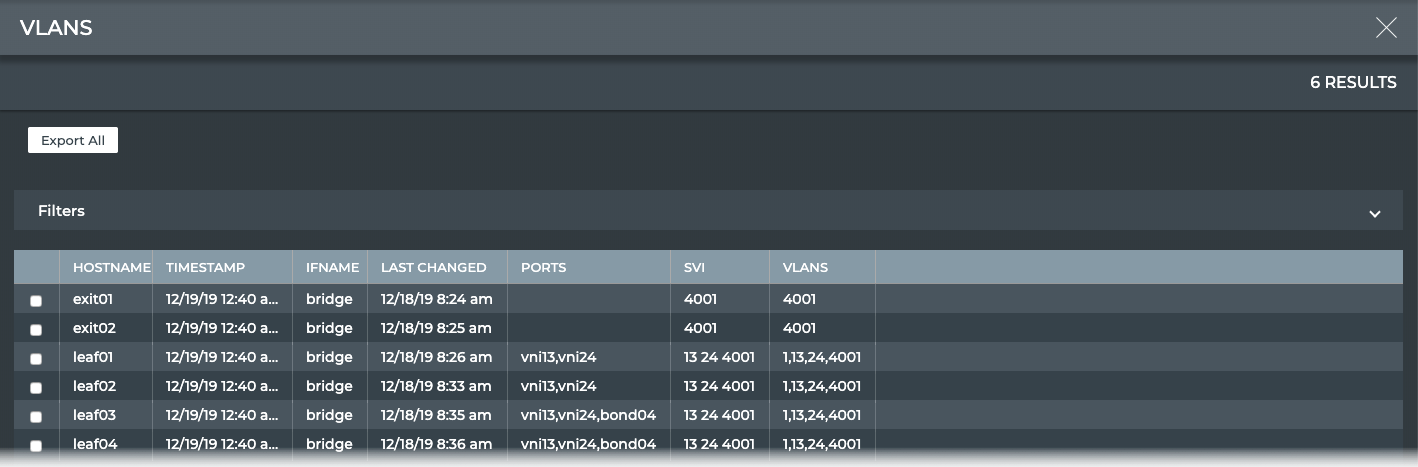Close the VLANS dialog with the X icon
Viewport: 1418px width, 467px height.
coord(1386,28)
